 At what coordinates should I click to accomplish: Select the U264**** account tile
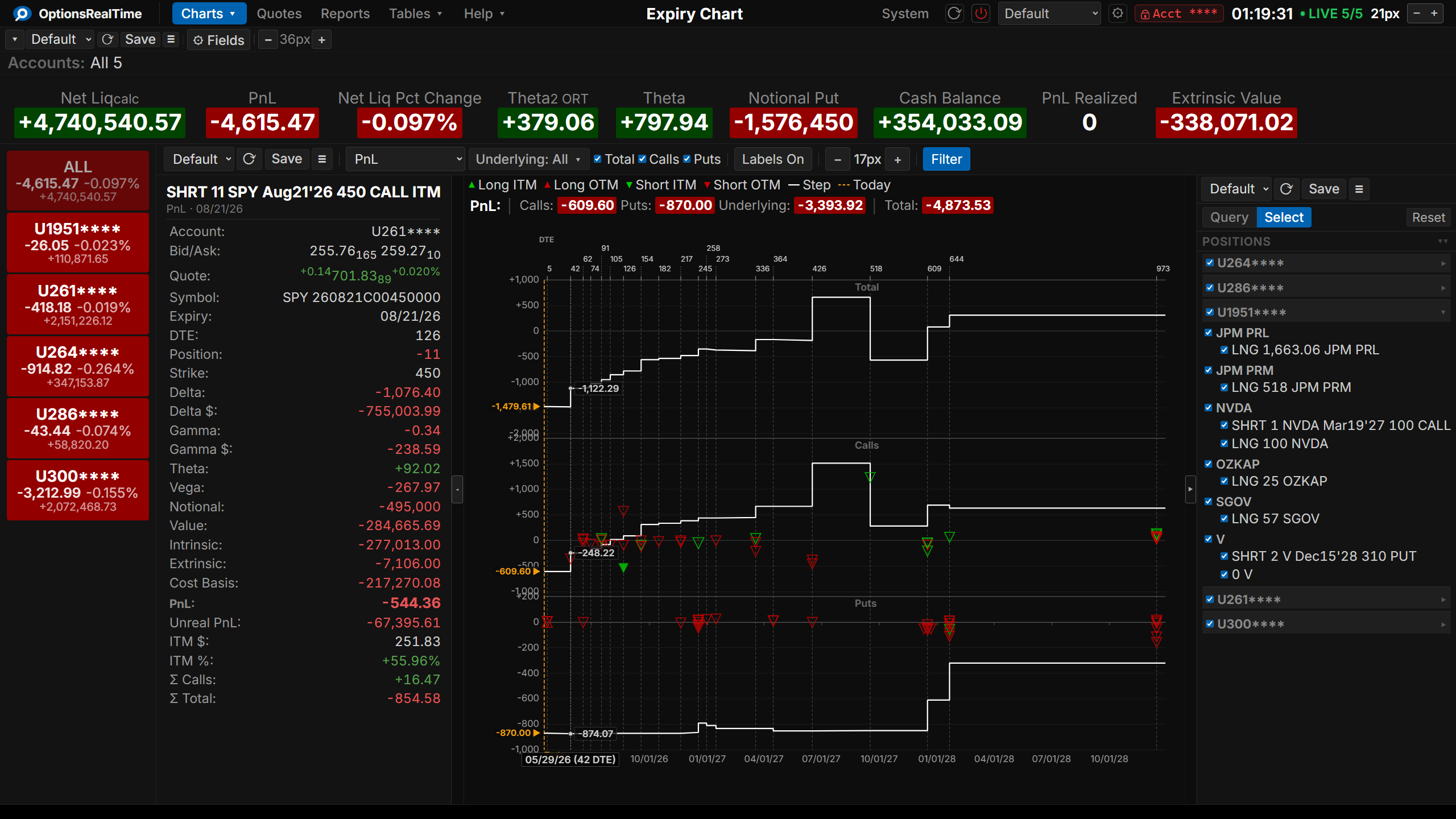click(78, 367)
